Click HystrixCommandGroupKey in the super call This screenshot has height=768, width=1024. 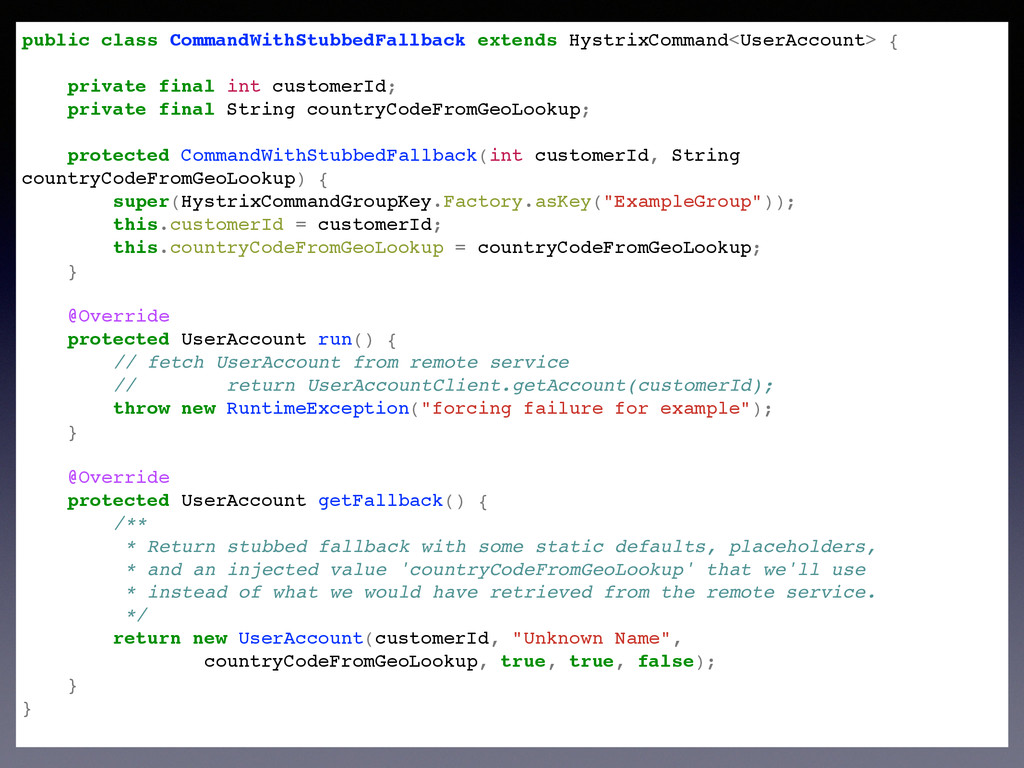tap(306, 201)
